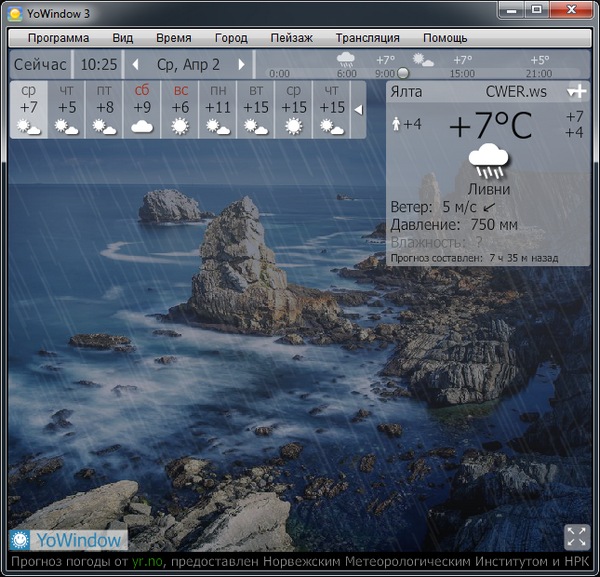
Task: Click the Ливни rain cloud icon
Action: point(489,159)
